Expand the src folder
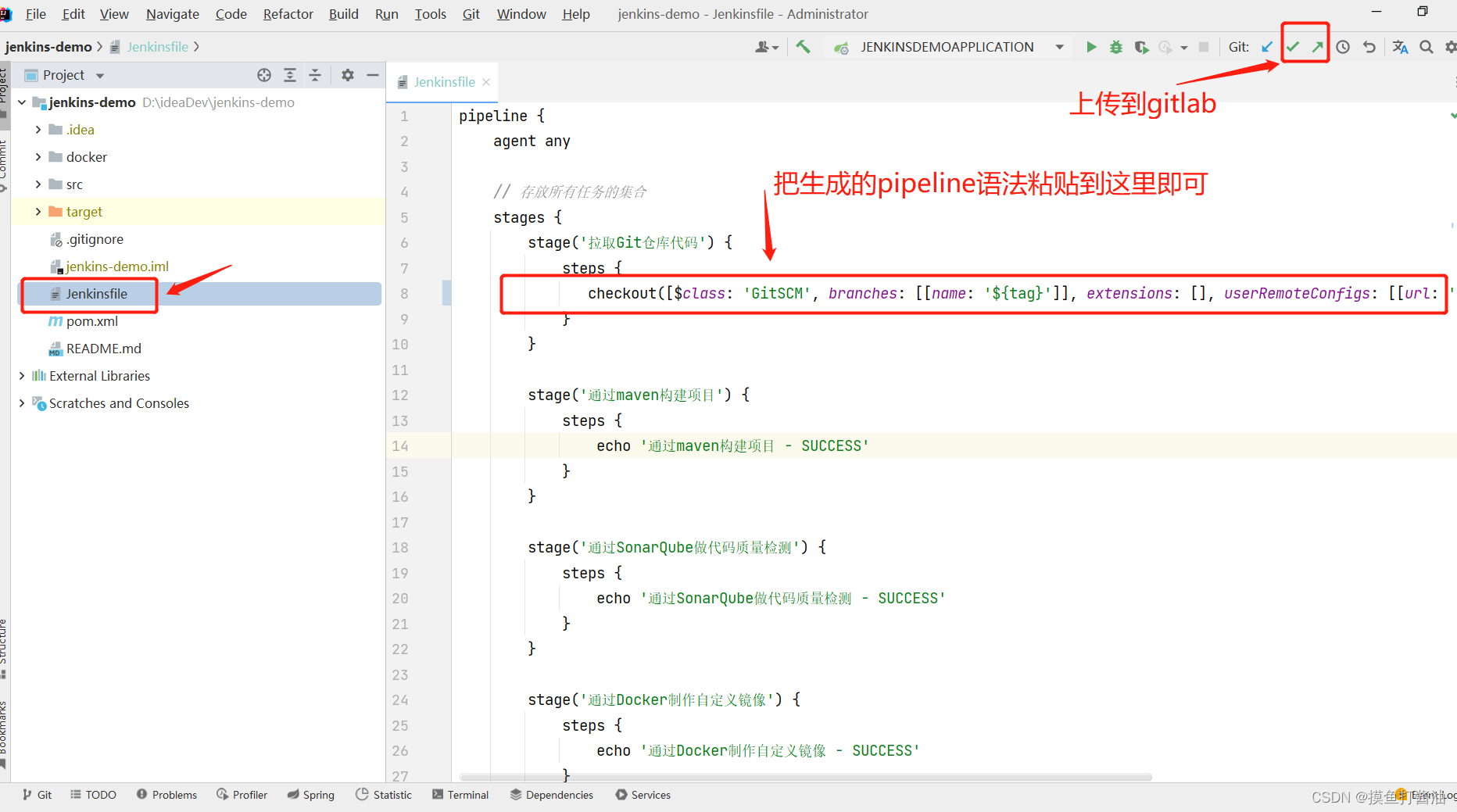Screen dimensions: 1457x812 (x=38, y=184)
